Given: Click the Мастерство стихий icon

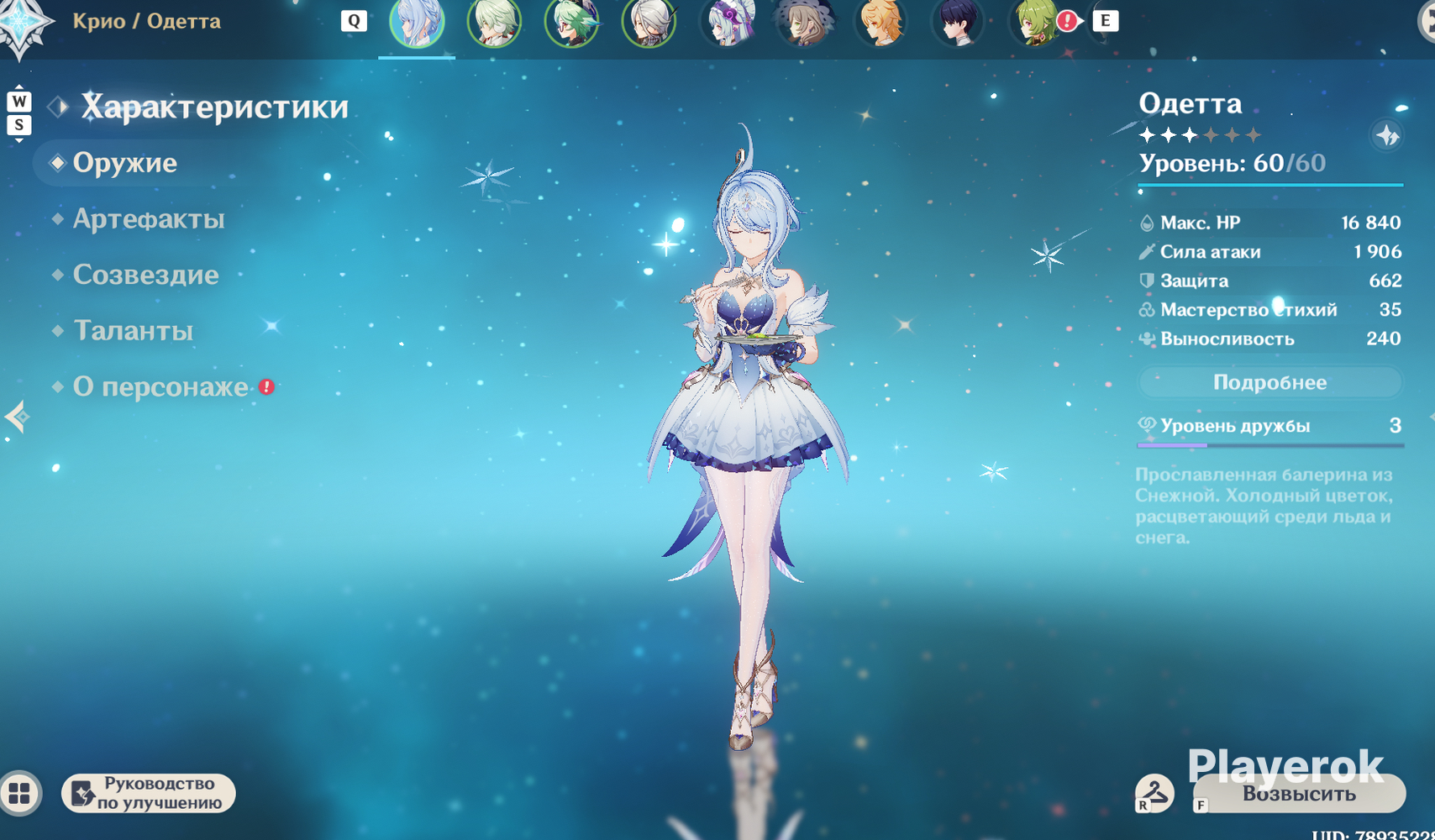Looking at the screenshot, I should (1147, 310).
